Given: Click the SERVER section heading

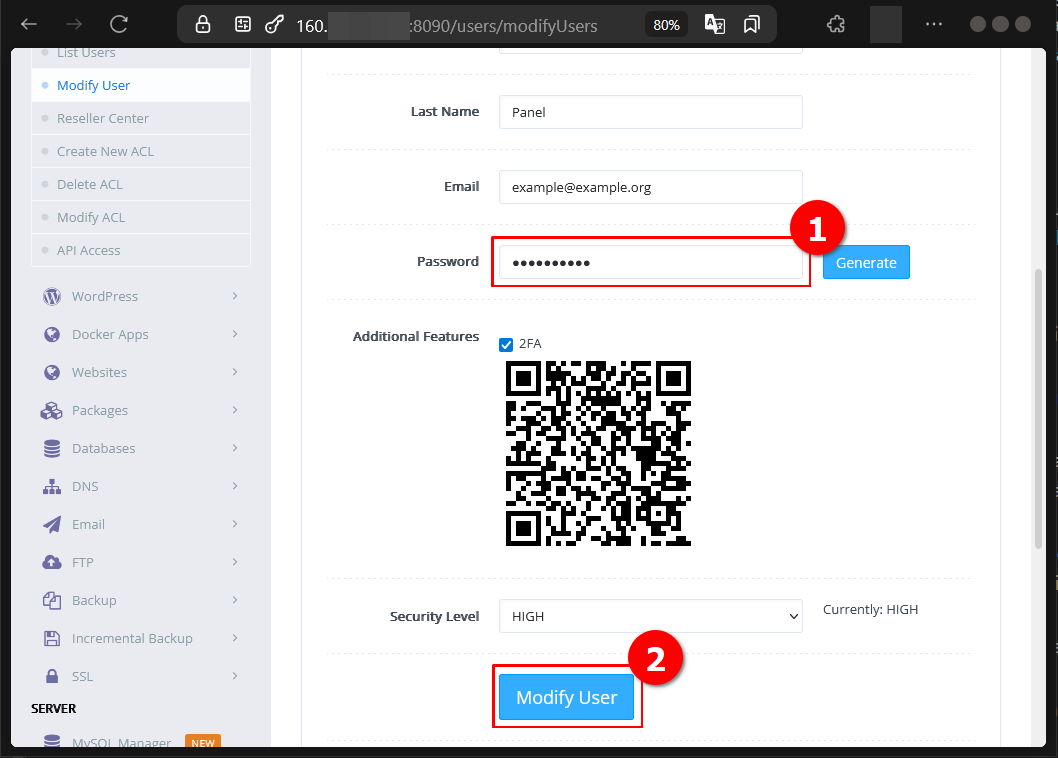Looking at the screenshot, I should click(53, 709).
